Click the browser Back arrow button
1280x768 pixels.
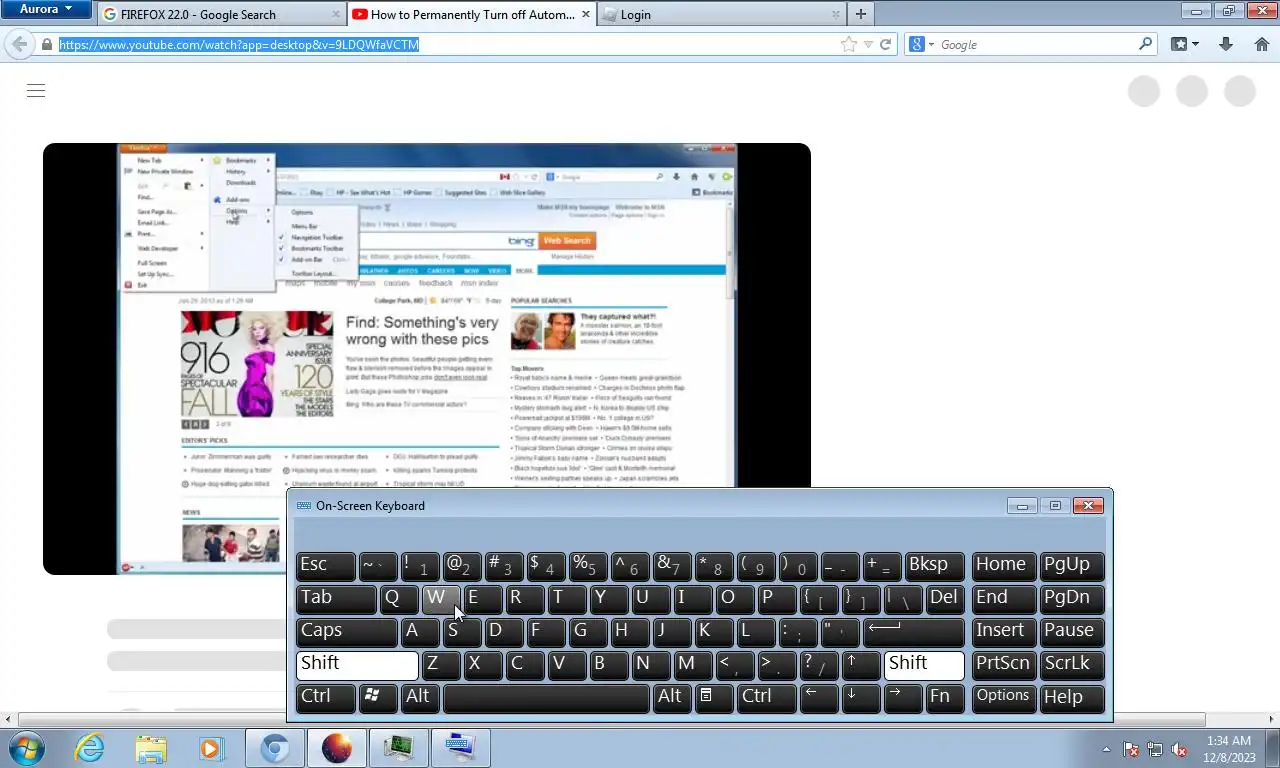(x=19, y=44)
